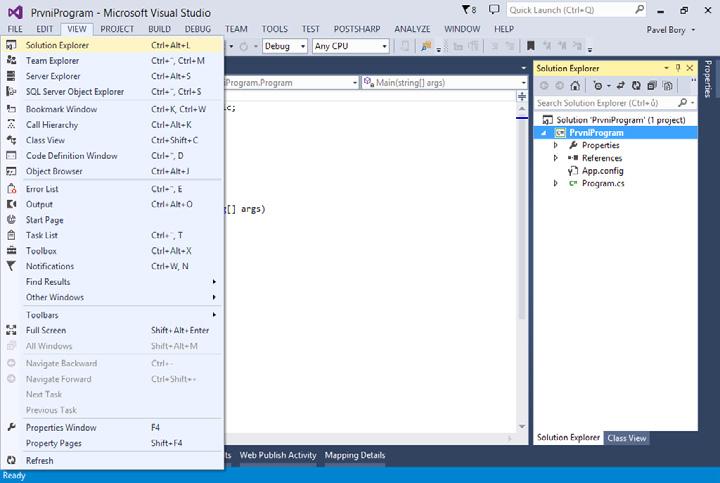Viewport: 720px width, 483px height.
Task: Click Sync with Active Document icon
Action: click(621, 86)
